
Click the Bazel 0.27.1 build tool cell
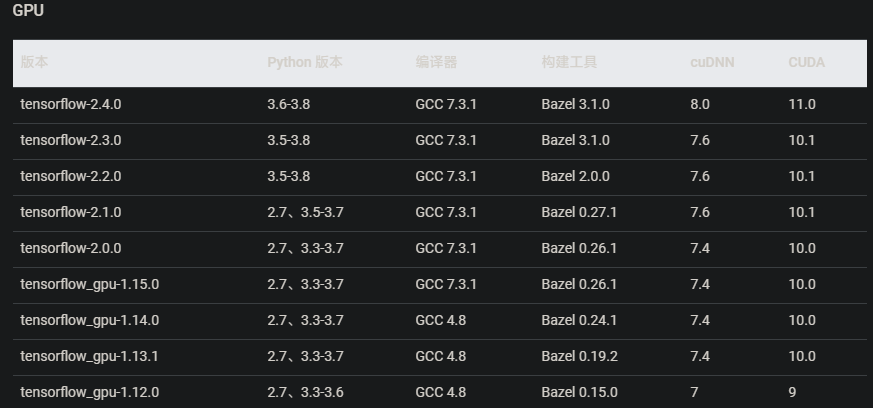(x=579, y=212)
